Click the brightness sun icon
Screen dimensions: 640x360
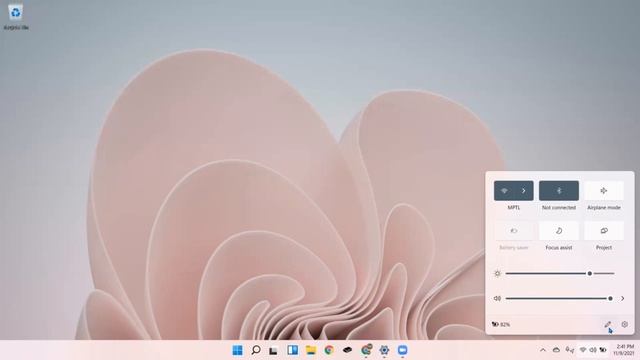point(497,273)
